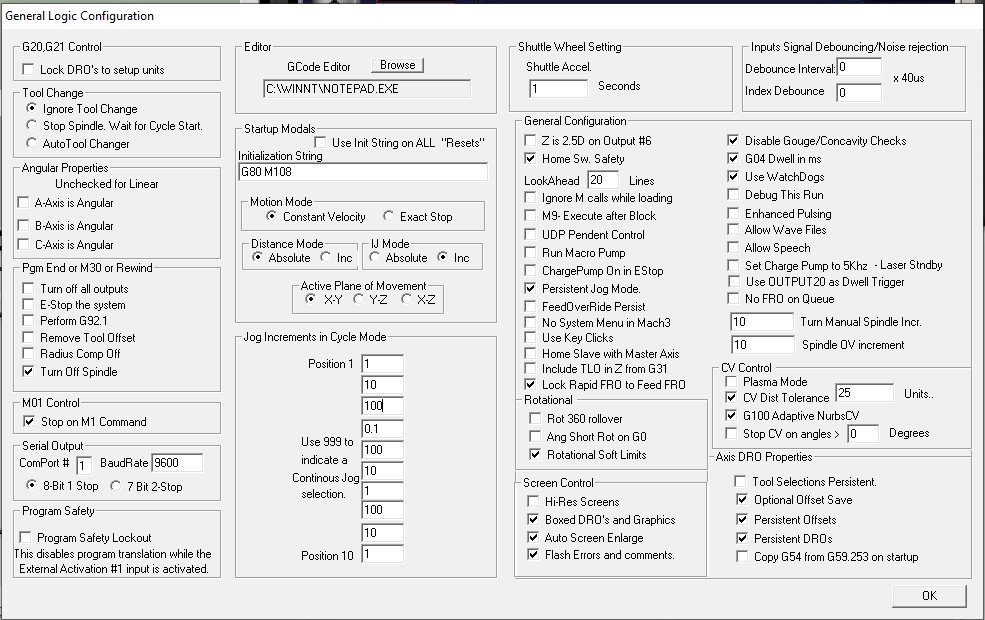
Task: Select X-Y active plane of movement
Action: 310,299
